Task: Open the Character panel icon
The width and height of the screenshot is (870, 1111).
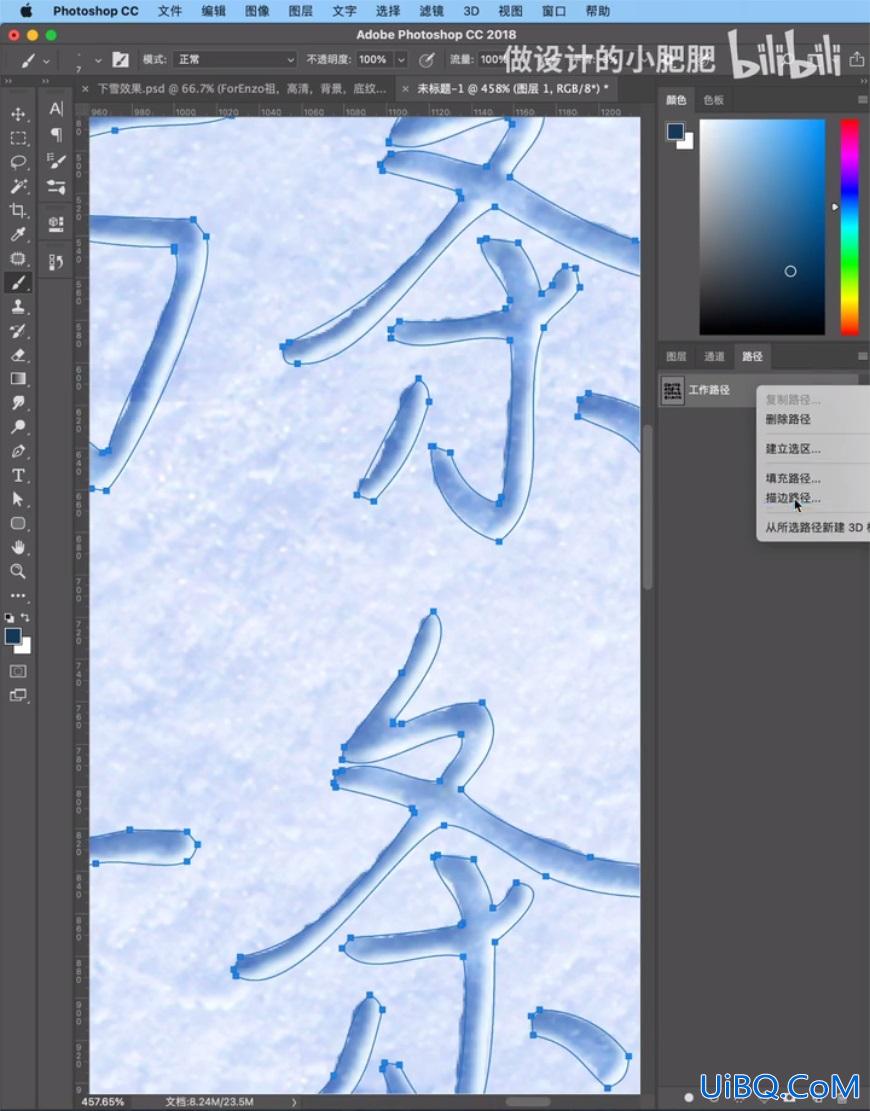Action: (56, 108)
